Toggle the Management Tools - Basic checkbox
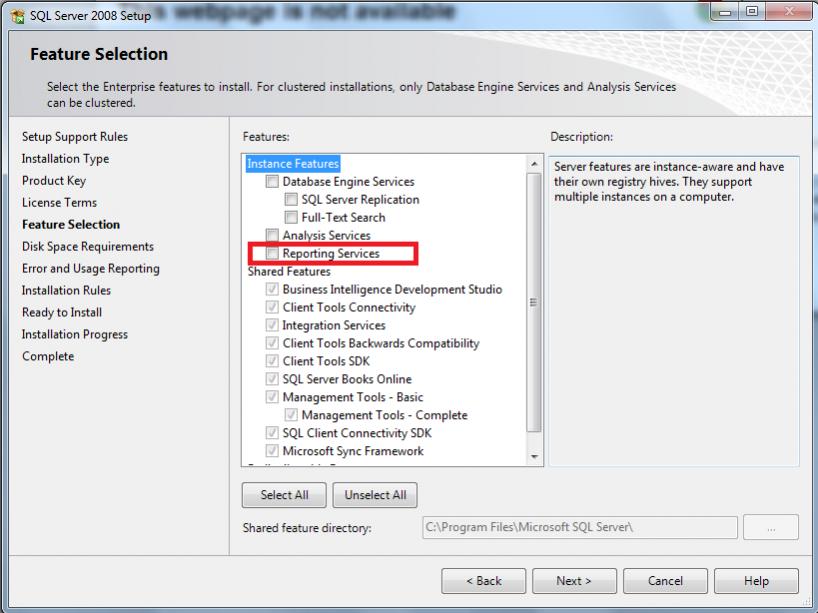Screen dimensions: 818x613 (x=272, y=396)
